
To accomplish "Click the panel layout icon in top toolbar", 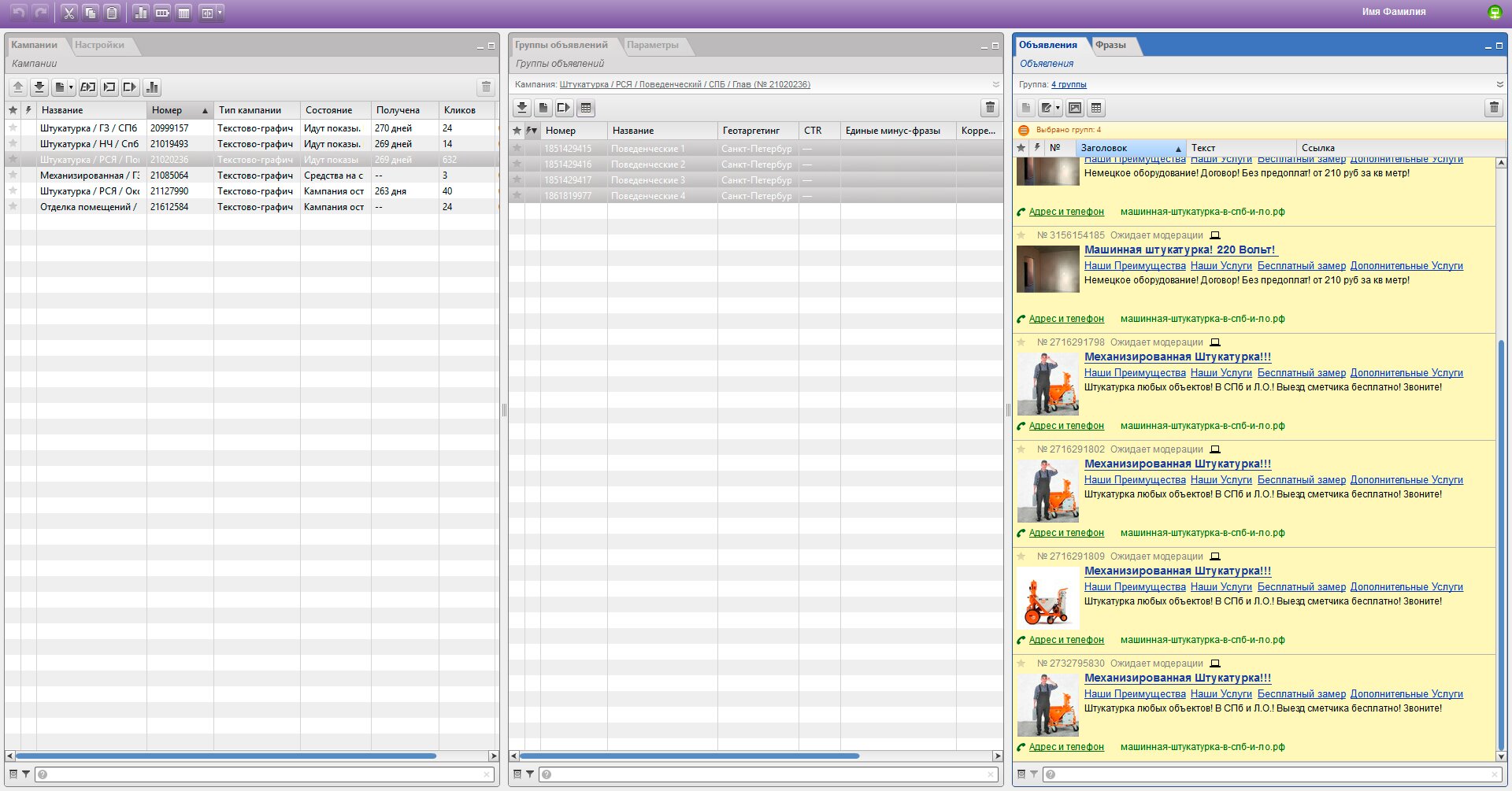I will (206, 13).
